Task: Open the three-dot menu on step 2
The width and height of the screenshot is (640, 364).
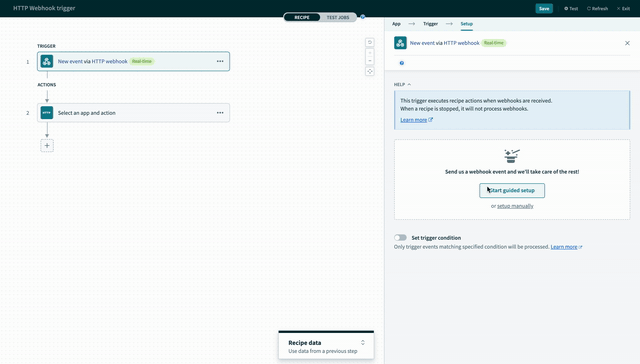Action: click(220, 113)
